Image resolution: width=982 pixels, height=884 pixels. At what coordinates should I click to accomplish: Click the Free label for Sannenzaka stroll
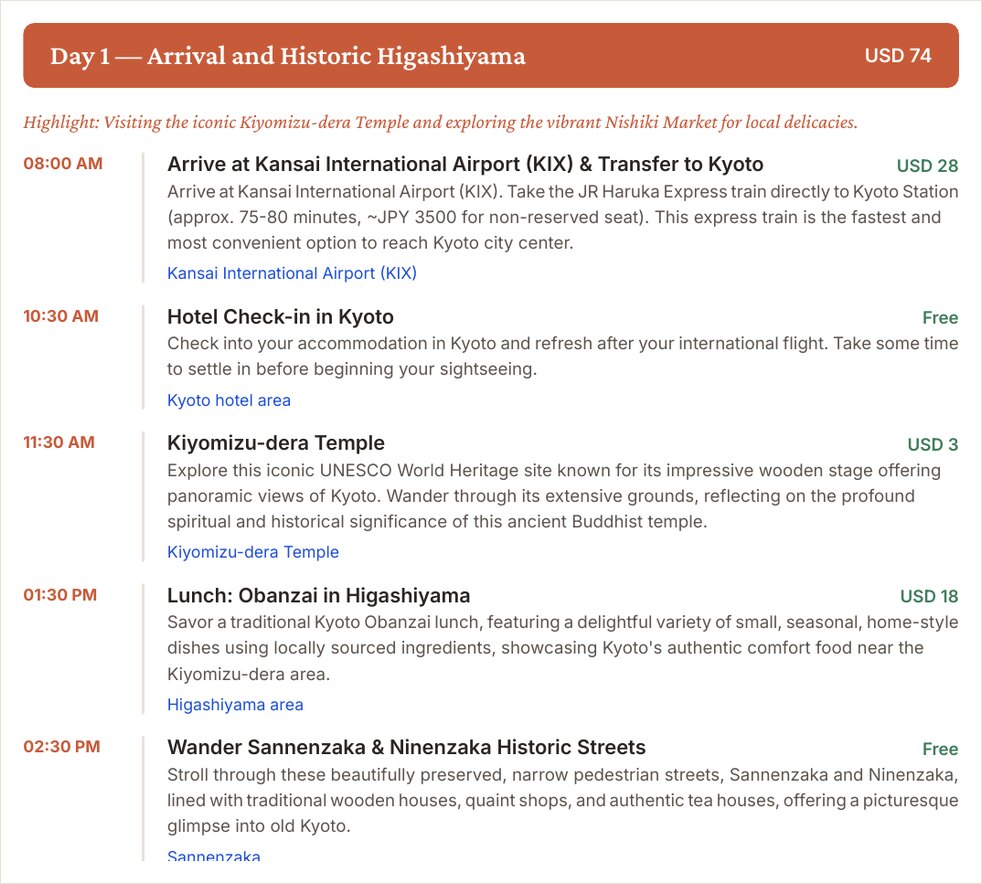(x=940, y=749)
